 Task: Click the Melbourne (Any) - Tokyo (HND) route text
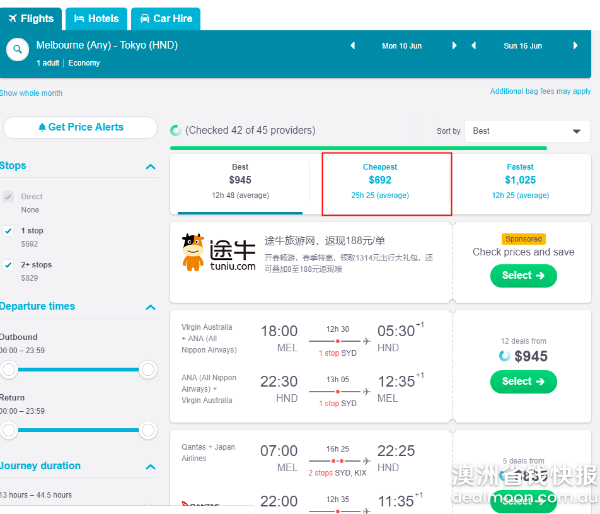pos(107,45)
